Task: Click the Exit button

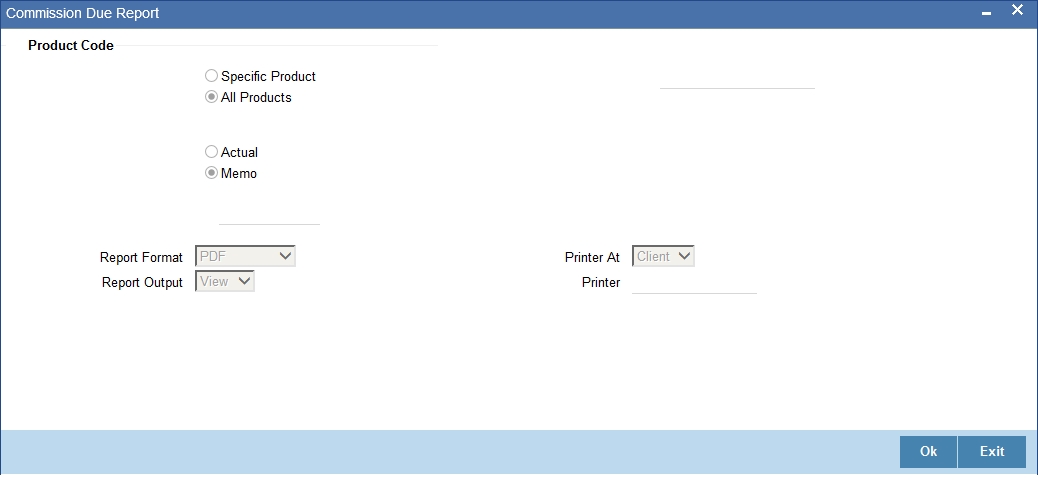Action: (992, 451)
